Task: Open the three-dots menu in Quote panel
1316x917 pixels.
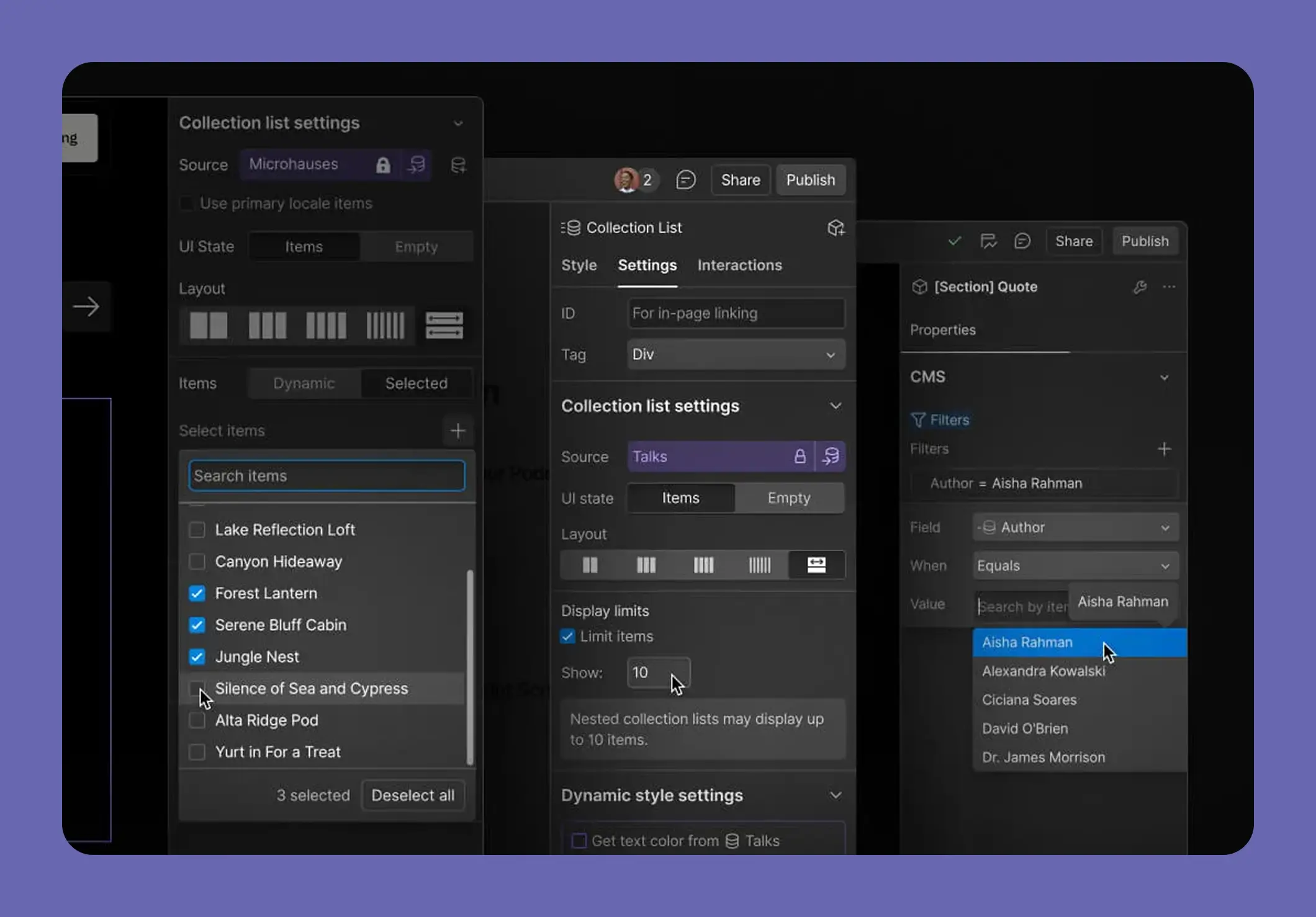Action: (1169, 287)
